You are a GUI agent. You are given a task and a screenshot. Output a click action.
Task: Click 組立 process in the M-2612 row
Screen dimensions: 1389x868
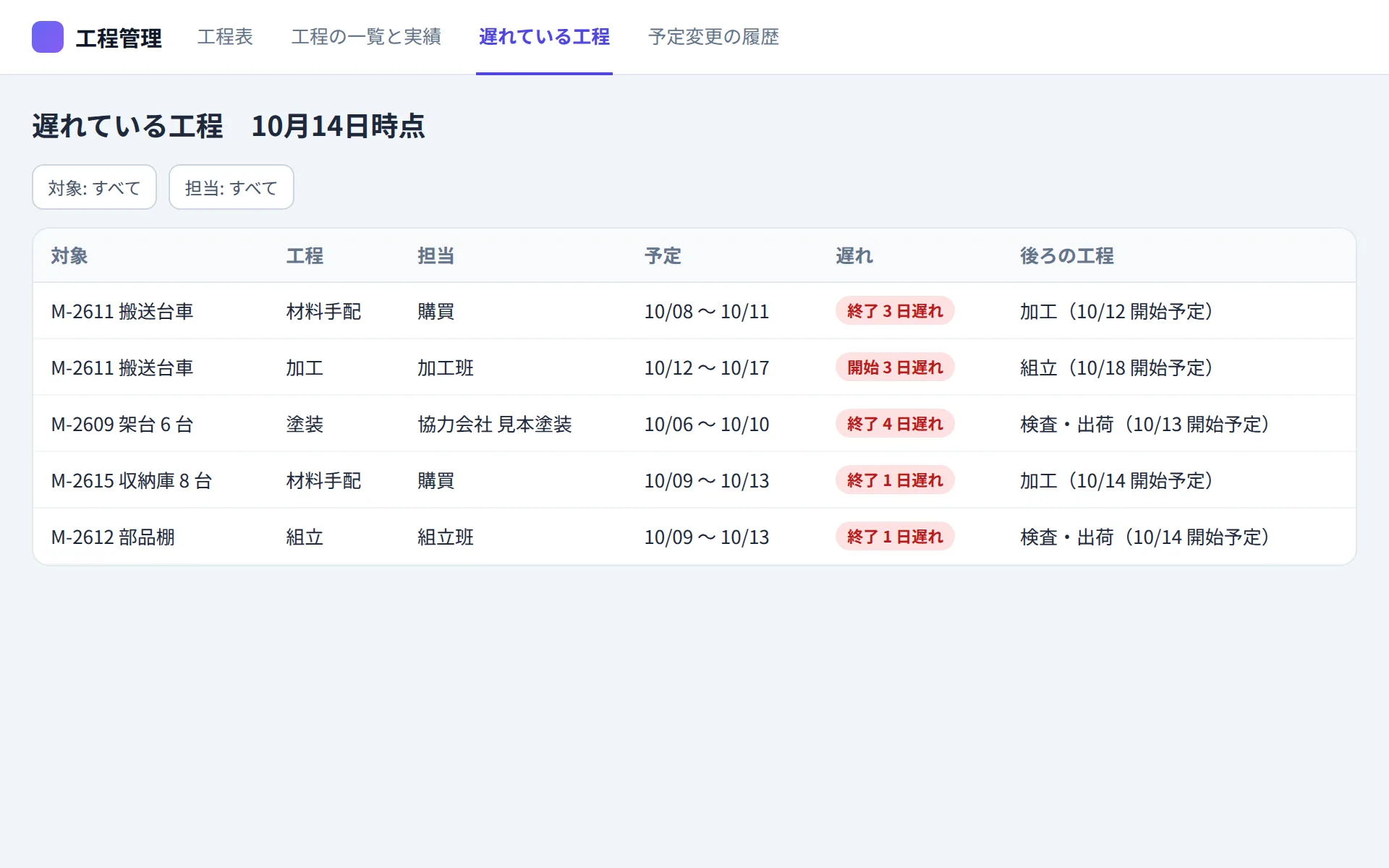point(305,537)
